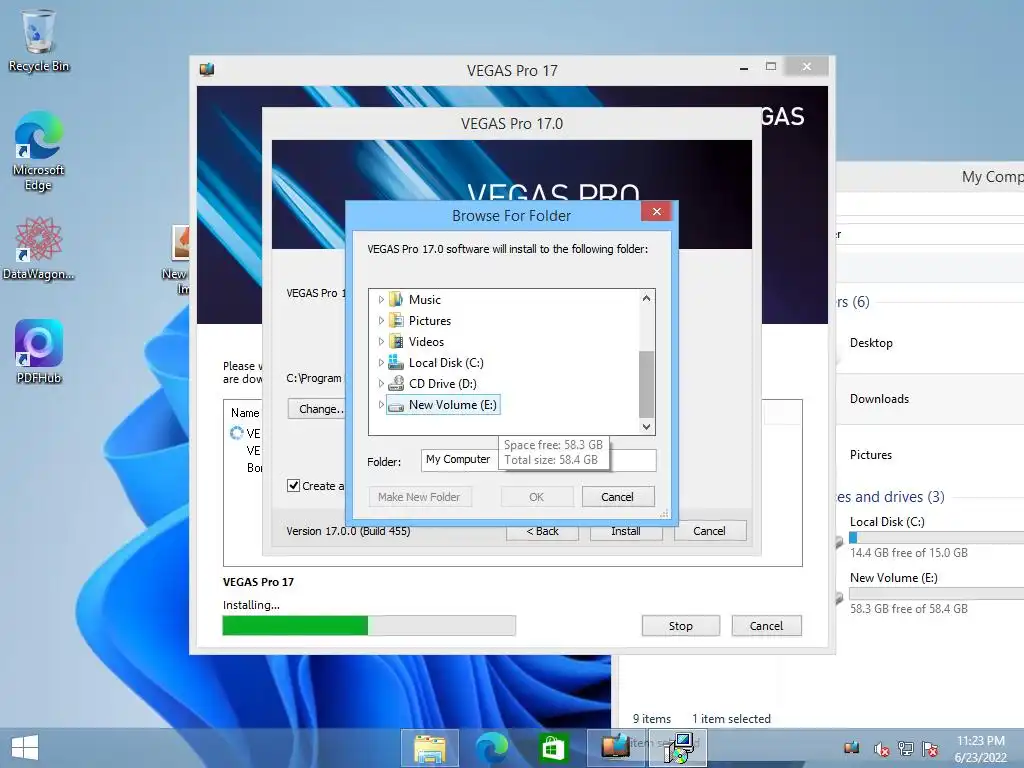Select the Local Disk (C:) drive icon
This screenshot has width=1024, height=768.
tap(396, 362)
